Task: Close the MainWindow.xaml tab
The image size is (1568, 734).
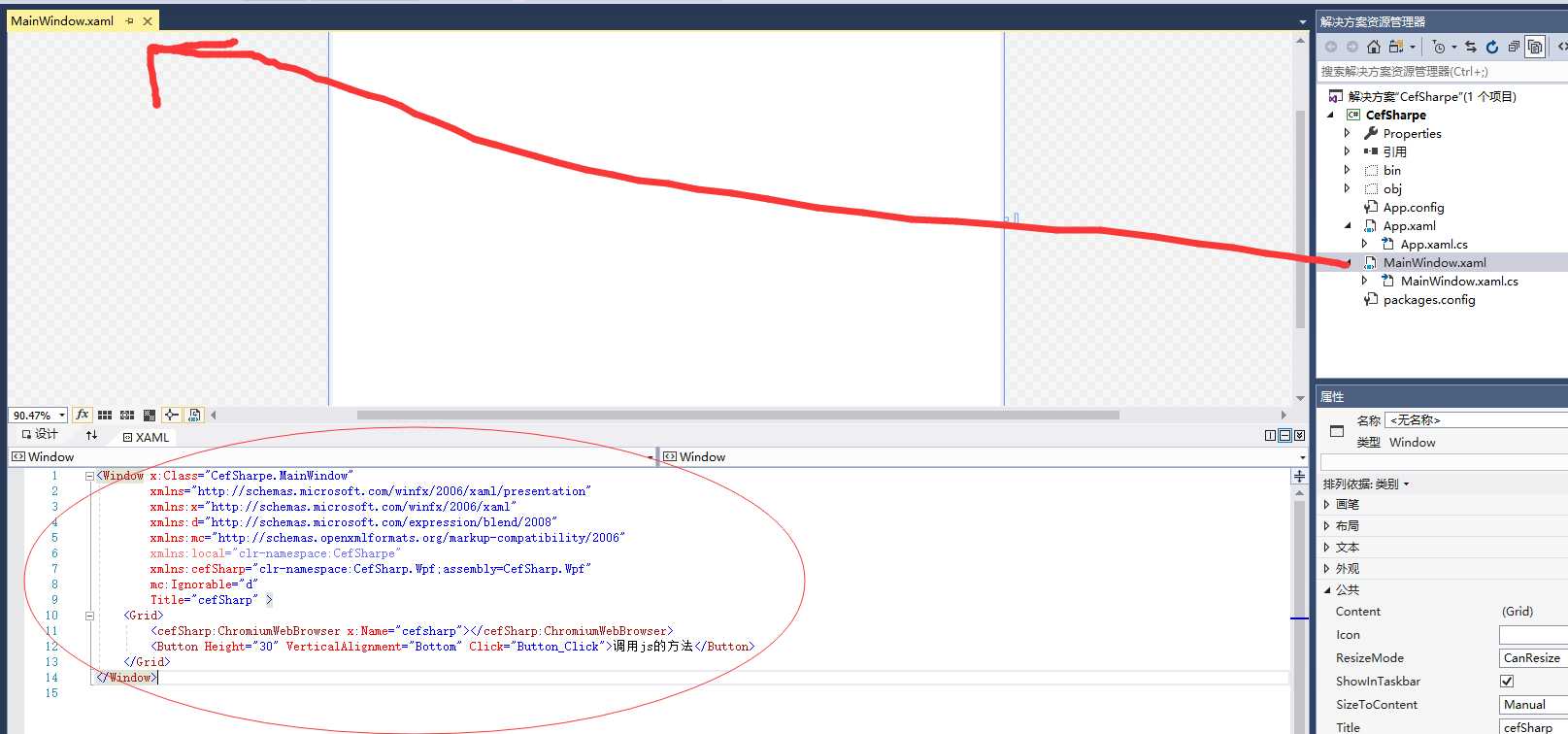Action: click(x=148, y=21)
